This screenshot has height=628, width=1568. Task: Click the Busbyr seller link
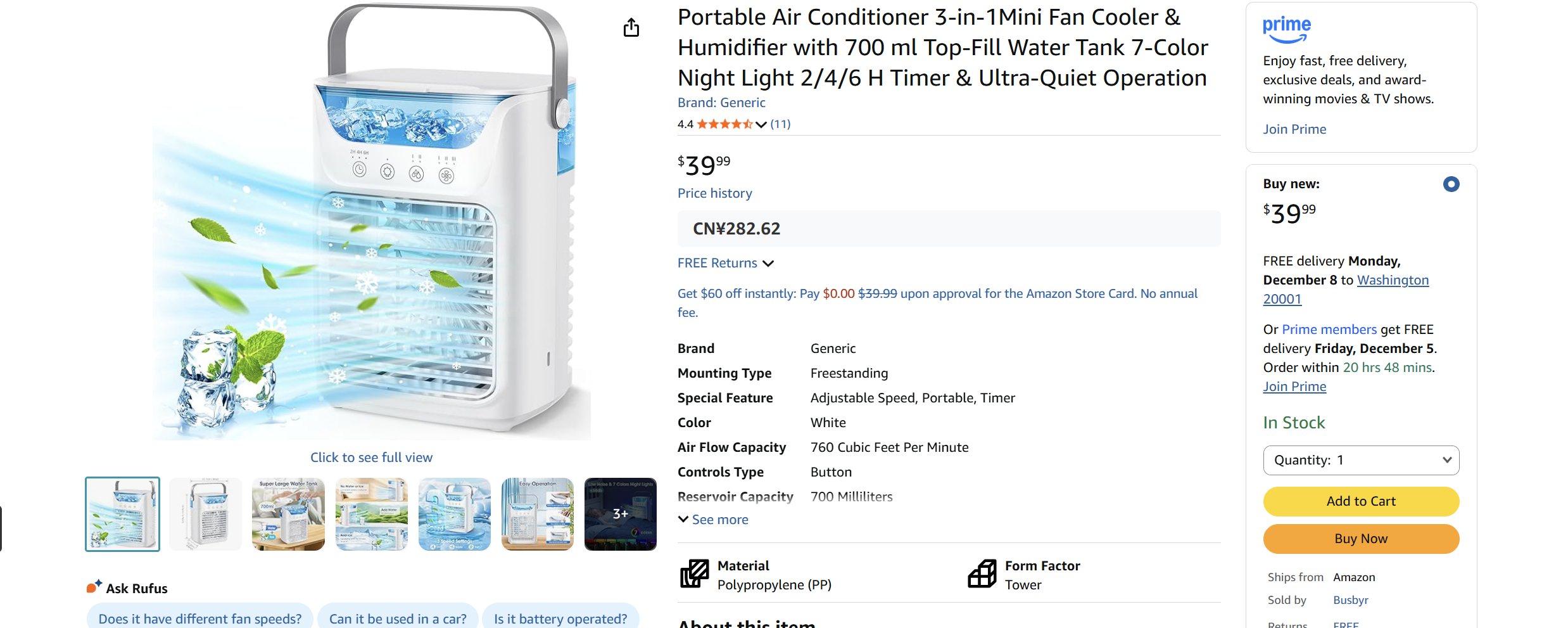click(1350, 599)
